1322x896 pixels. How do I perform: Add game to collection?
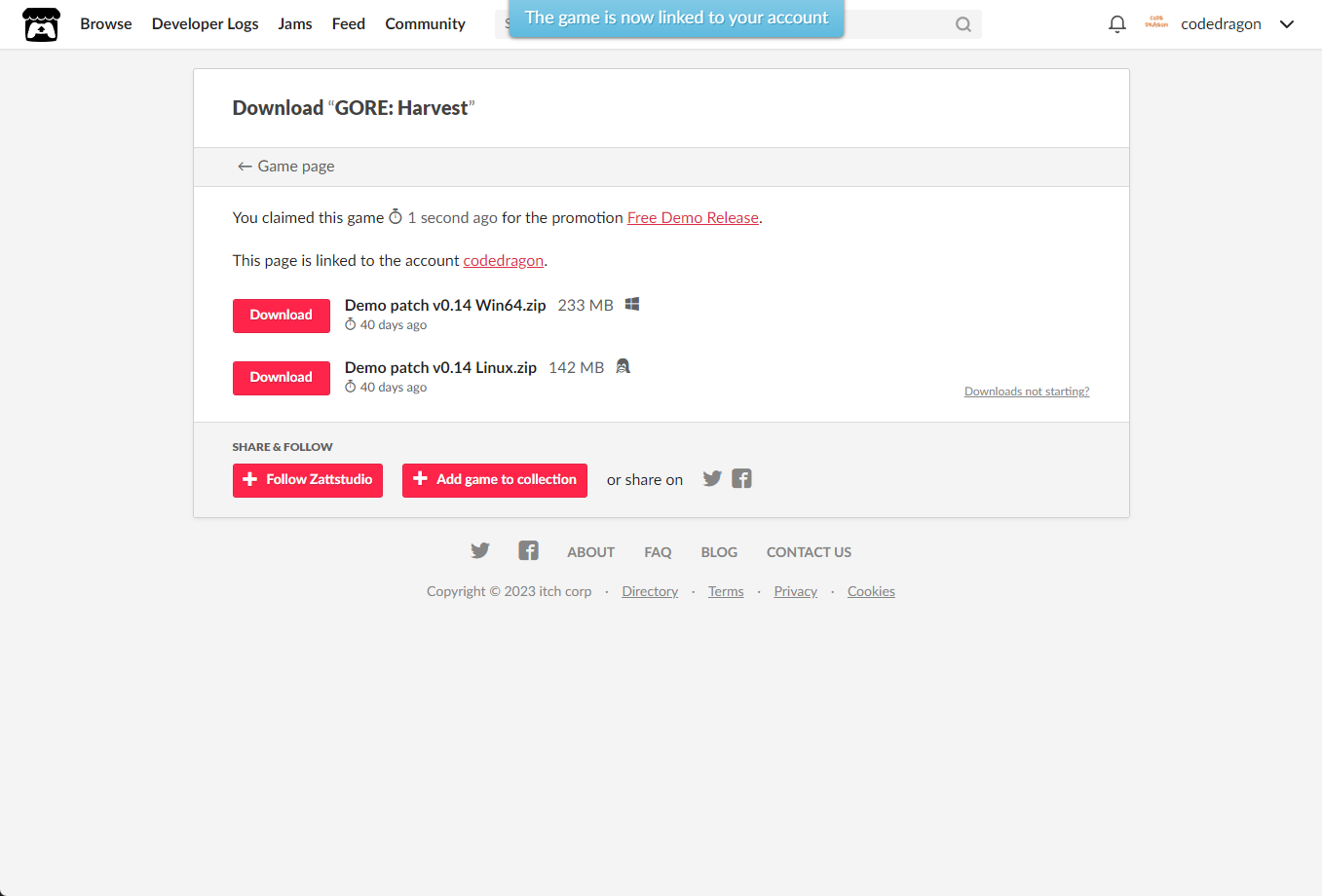coord(495,480)
